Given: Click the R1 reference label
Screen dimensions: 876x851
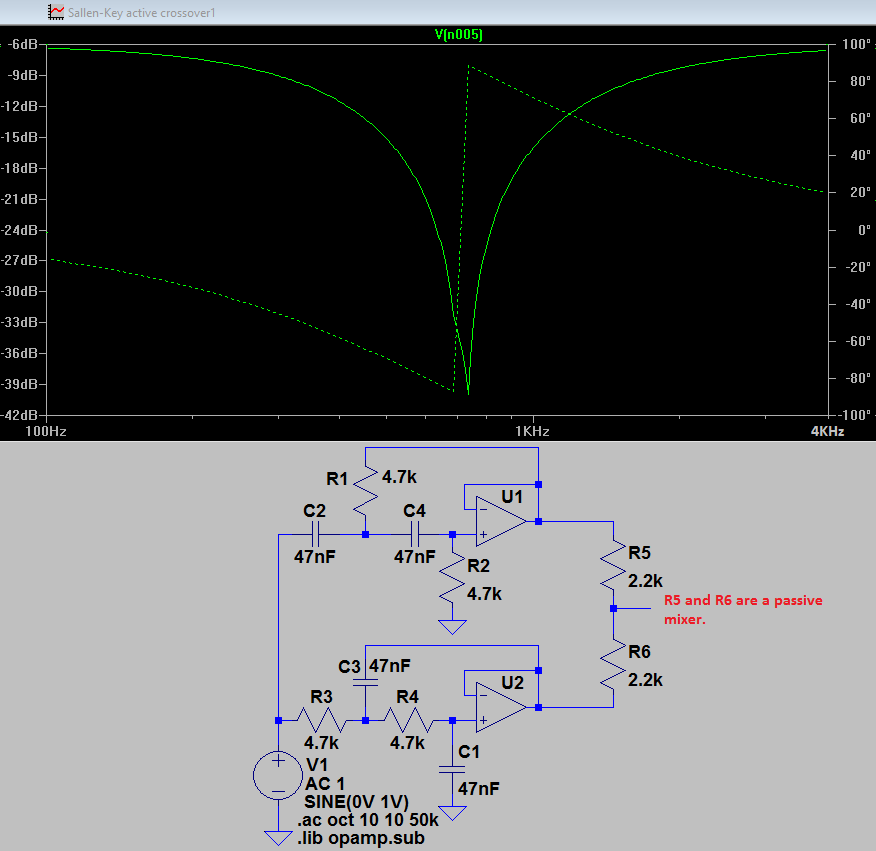Looking at the screenshot, I should pos(337,479).
